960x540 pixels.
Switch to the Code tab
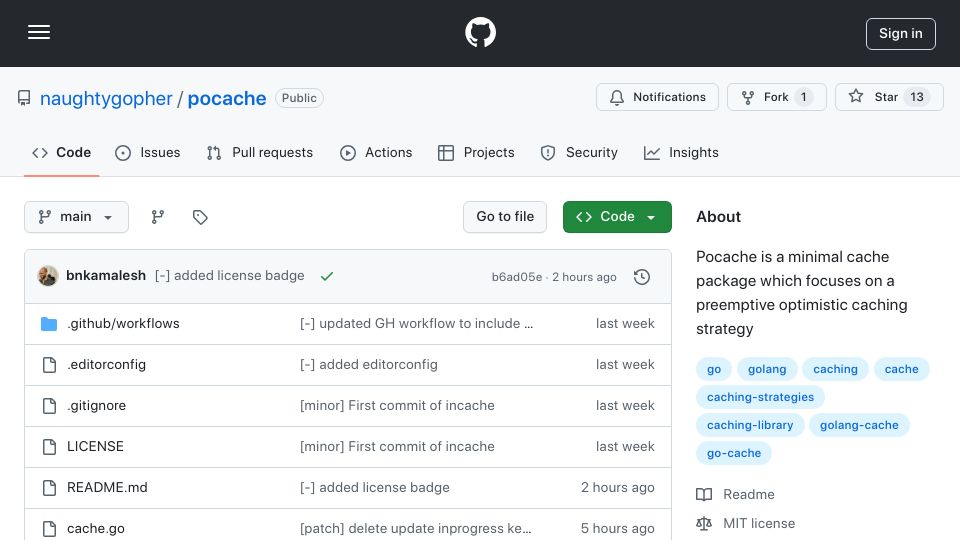(61, 152)
